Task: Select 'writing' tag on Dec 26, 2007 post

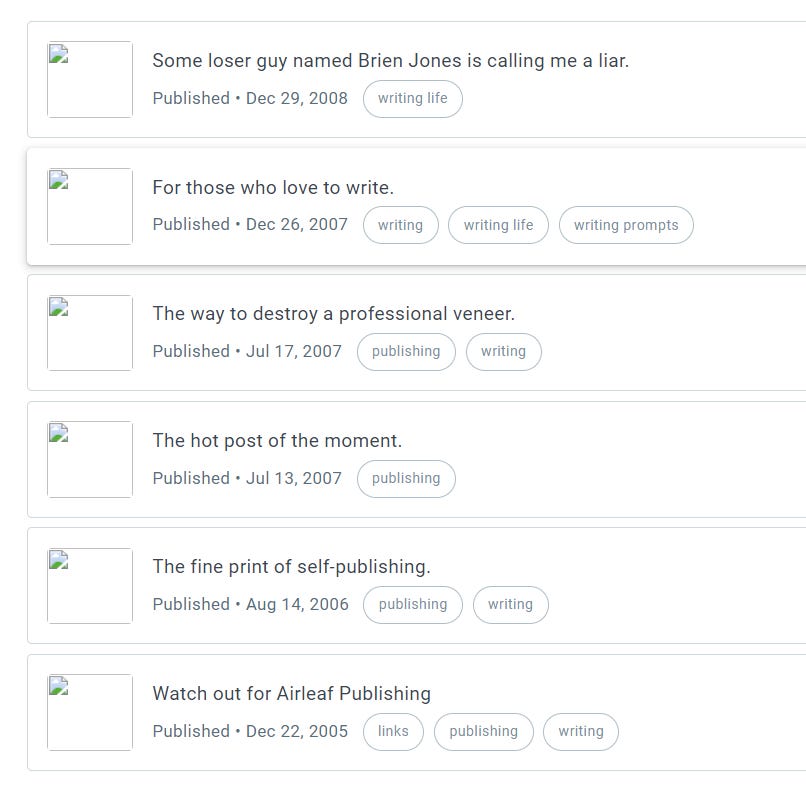Action: (400, 225)
